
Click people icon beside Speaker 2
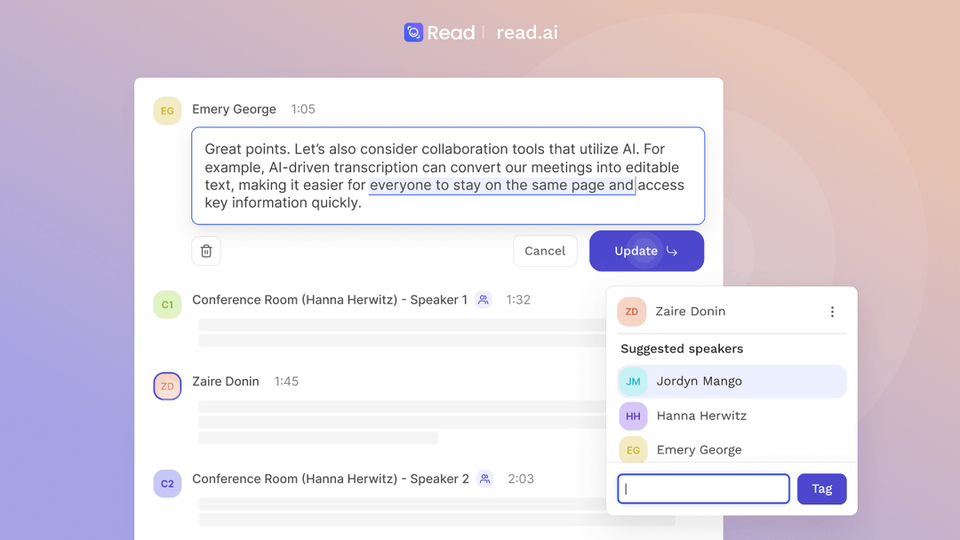[485, 479]
